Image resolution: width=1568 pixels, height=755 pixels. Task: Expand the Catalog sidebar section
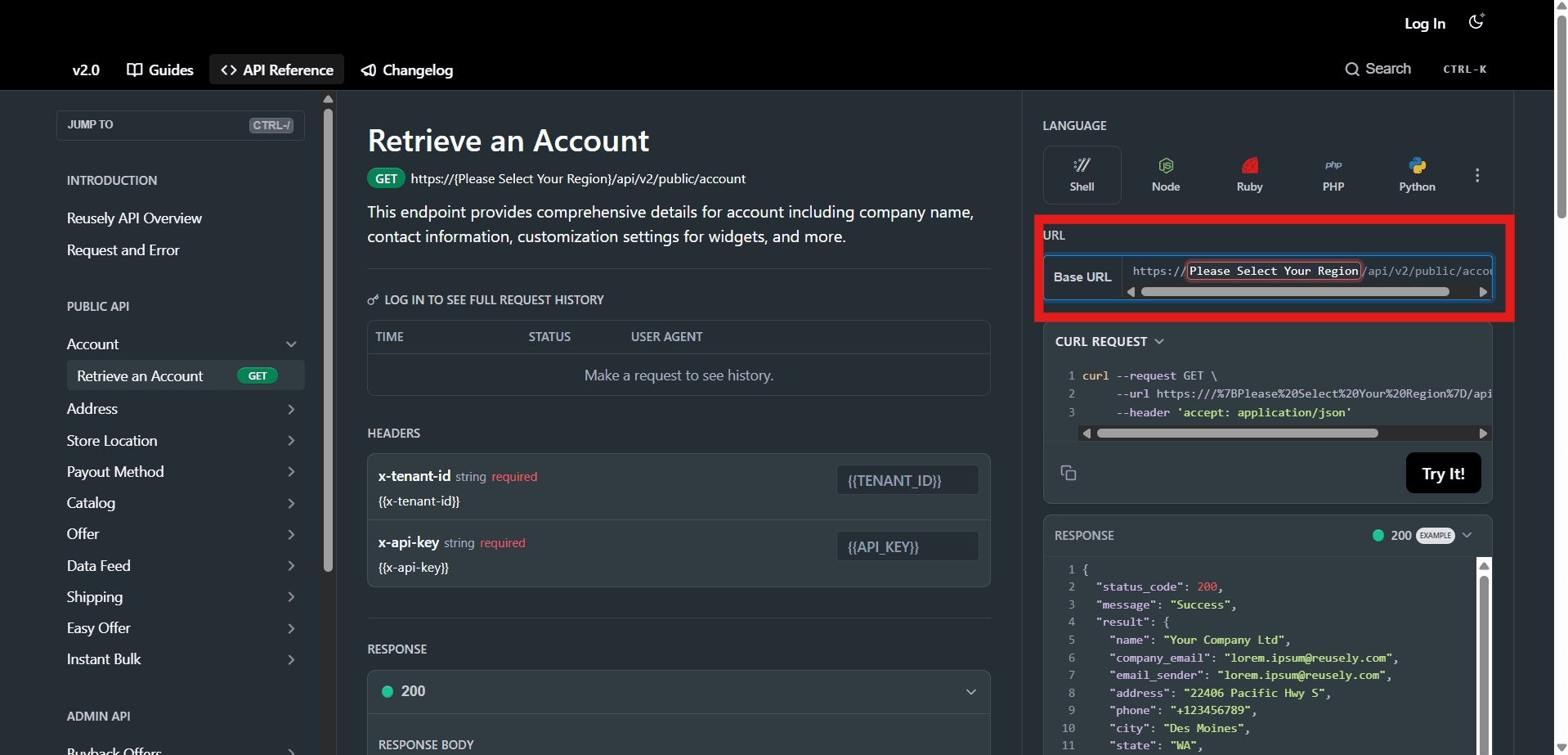291,504
